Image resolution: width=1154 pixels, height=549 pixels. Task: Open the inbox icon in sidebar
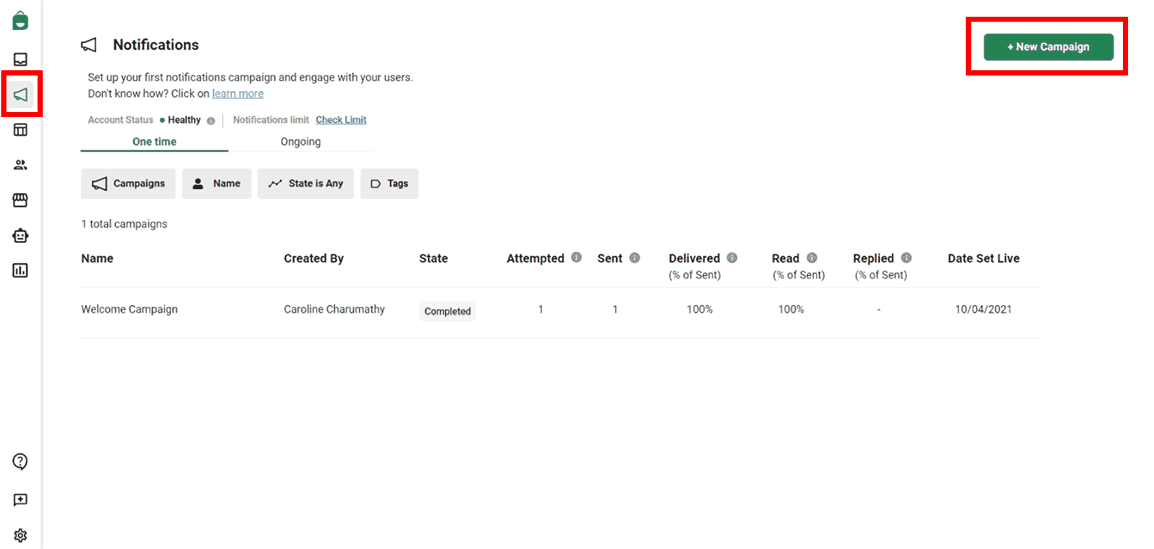tap(20, 59)
